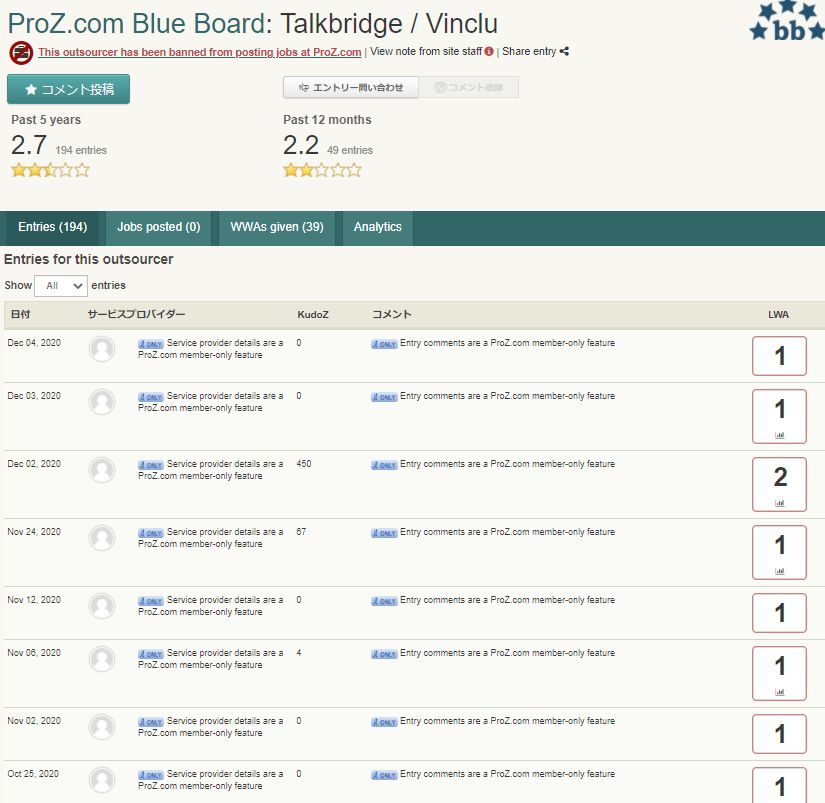
Task: Click the ONLY member badge in Dec 04 comment
Action: pyautogui.click(x=384, y=344)
